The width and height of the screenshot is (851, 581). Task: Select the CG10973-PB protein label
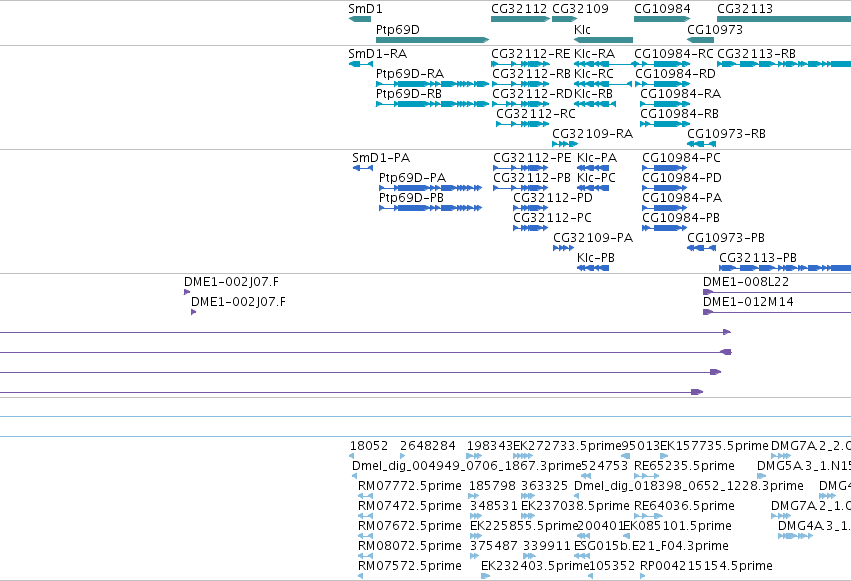coord(726,238)
